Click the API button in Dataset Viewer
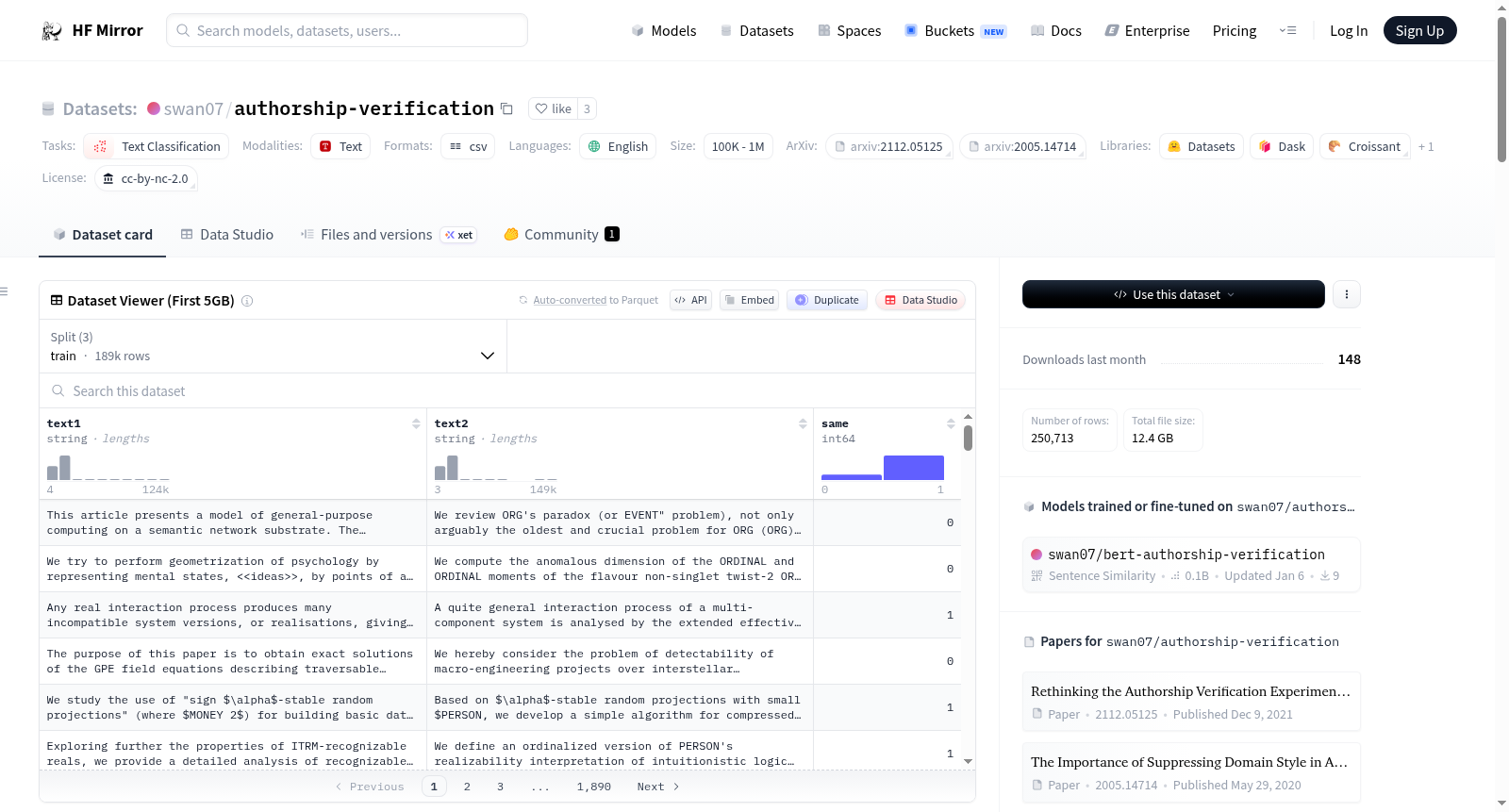The image size is (1509, 812). coord(690,300)
